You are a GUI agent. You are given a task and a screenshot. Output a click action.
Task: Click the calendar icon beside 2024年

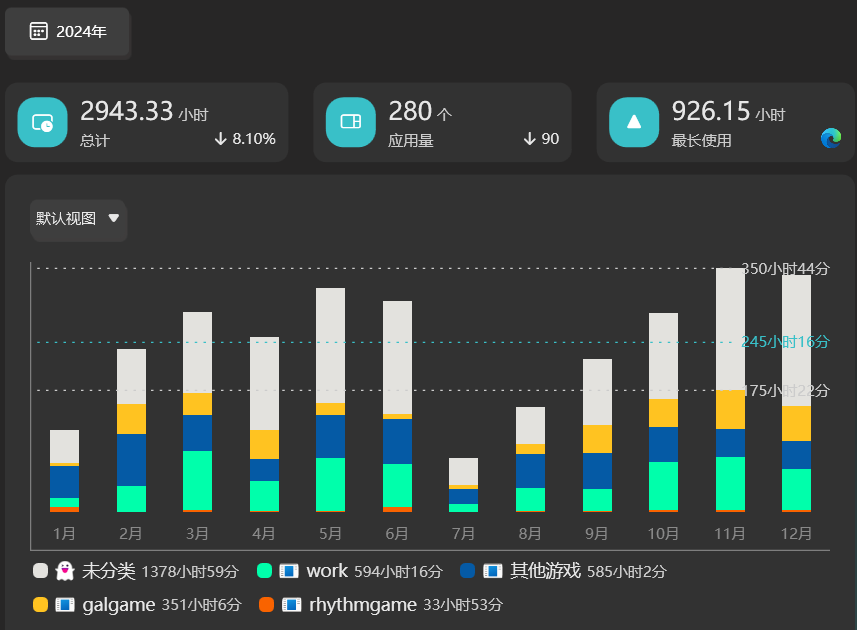[39, 31]
